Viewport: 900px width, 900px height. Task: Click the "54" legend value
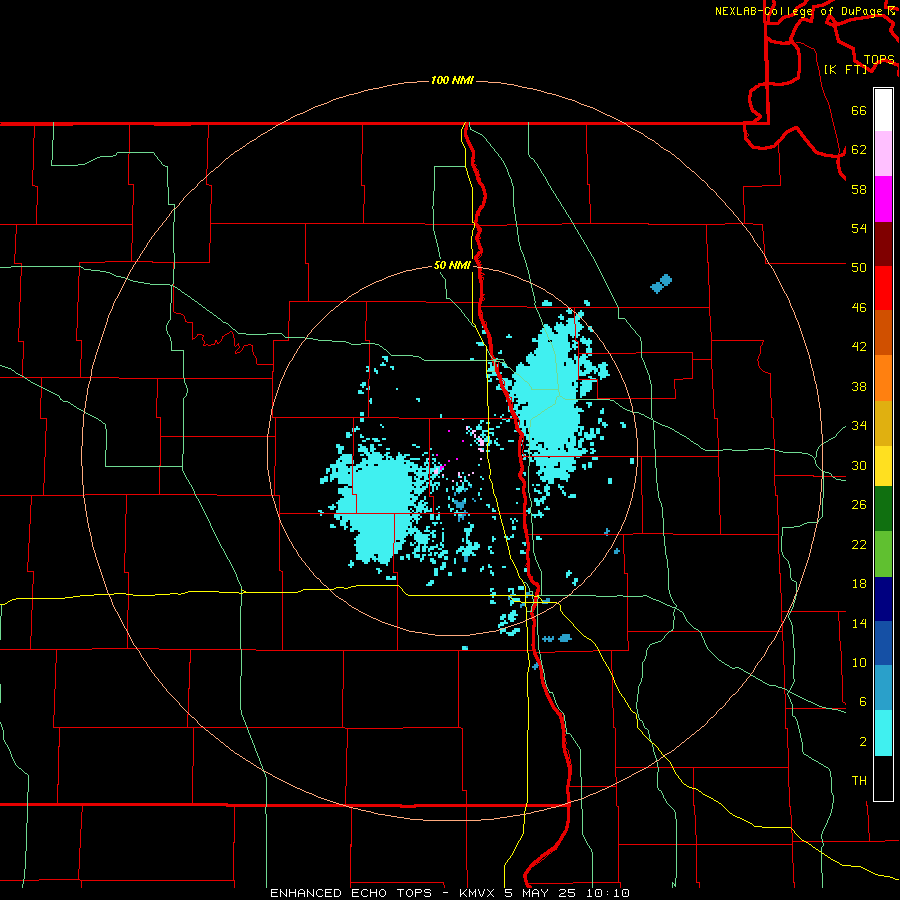(859, 228)
